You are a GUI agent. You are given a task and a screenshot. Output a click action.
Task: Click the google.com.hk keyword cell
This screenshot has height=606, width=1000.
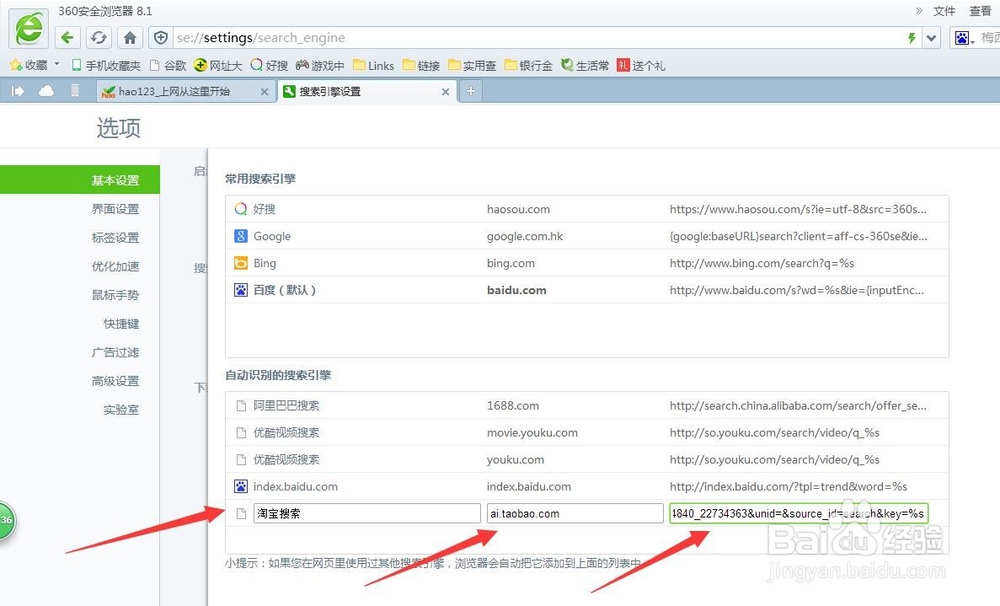coord(524,236)
